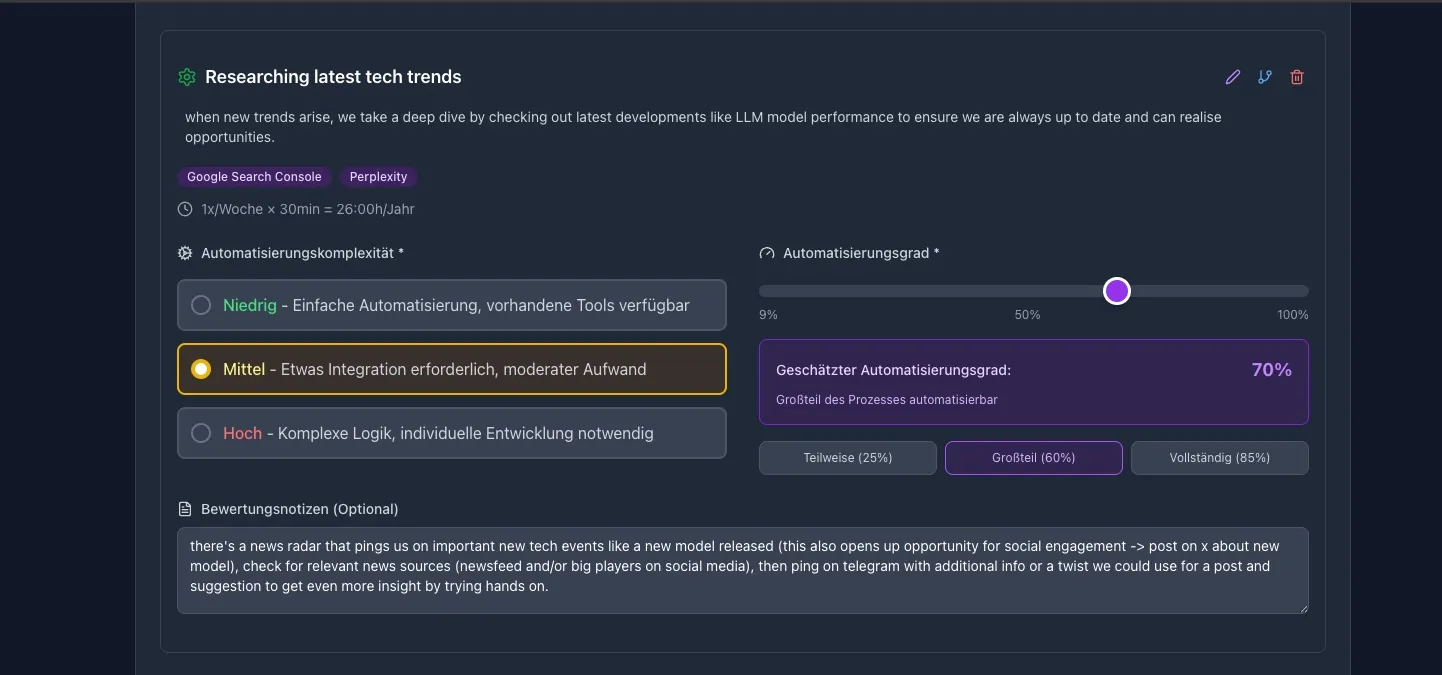Viewport: 1442px width, 675px height.
Task: Select the Mittel complexity radio option
Action: (x=452, y=369)
